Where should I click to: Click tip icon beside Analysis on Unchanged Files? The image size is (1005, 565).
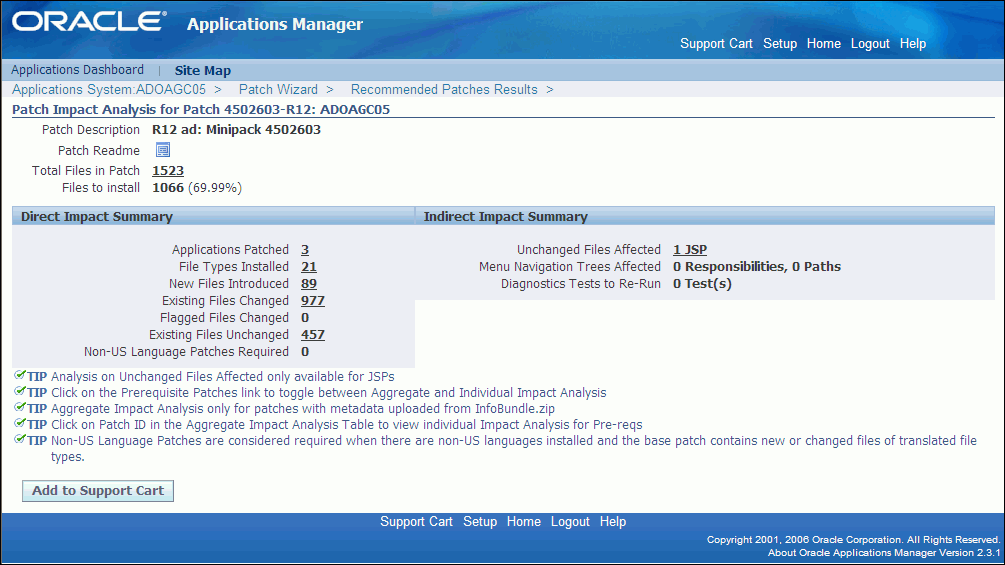20,375
